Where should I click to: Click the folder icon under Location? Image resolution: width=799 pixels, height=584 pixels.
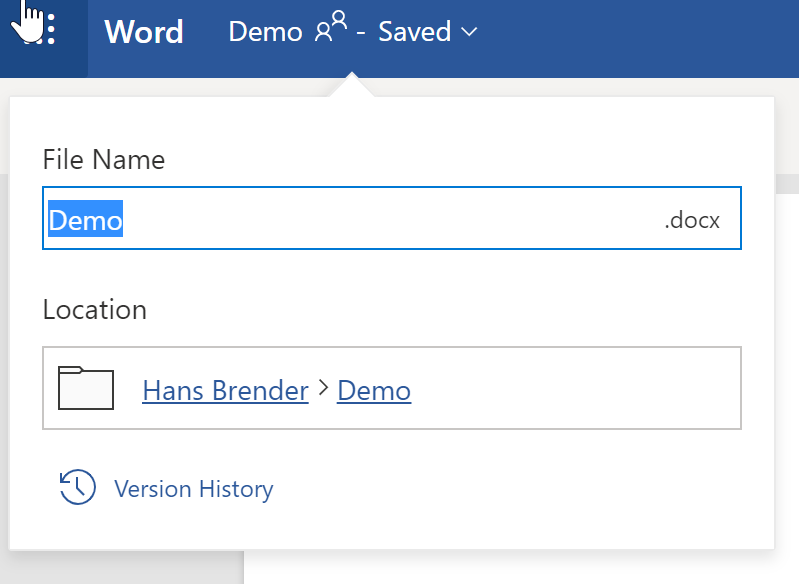click(x=86, y=388)
